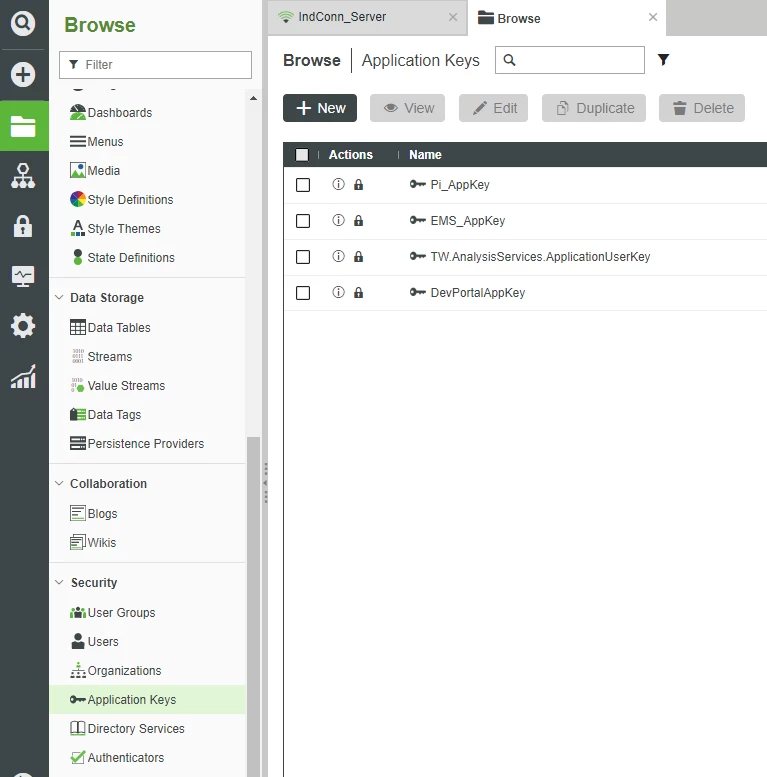The width and height of the screenshot is (767, 777).
Task: Click the scroll-up arrow of the sidebar
Action: [253, 98]
